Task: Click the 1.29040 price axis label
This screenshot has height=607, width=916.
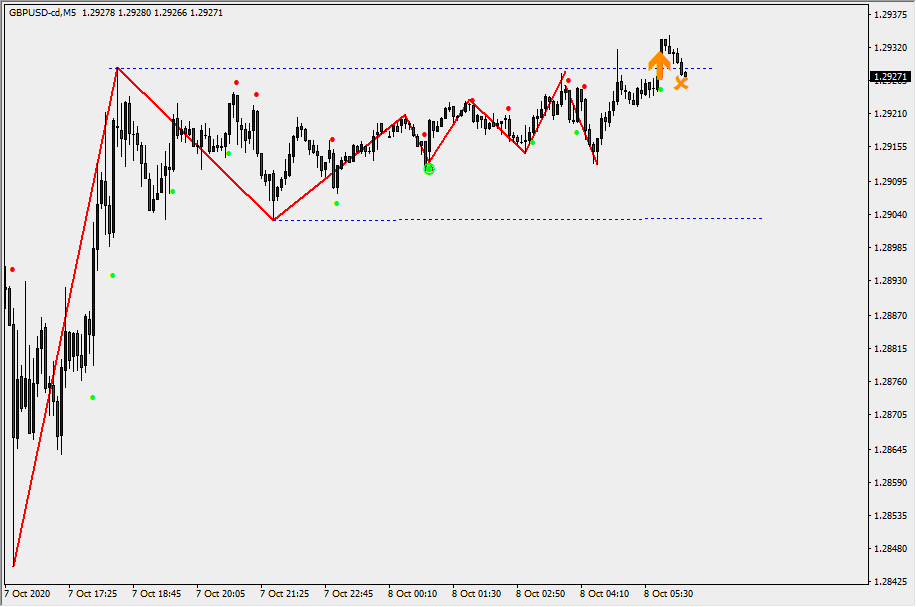Action: coord(889,215)
